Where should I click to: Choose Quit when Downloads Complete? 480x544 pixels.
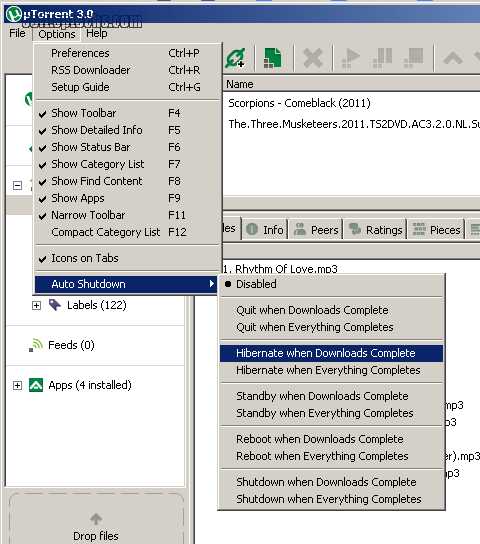click(x=332, y=310)
